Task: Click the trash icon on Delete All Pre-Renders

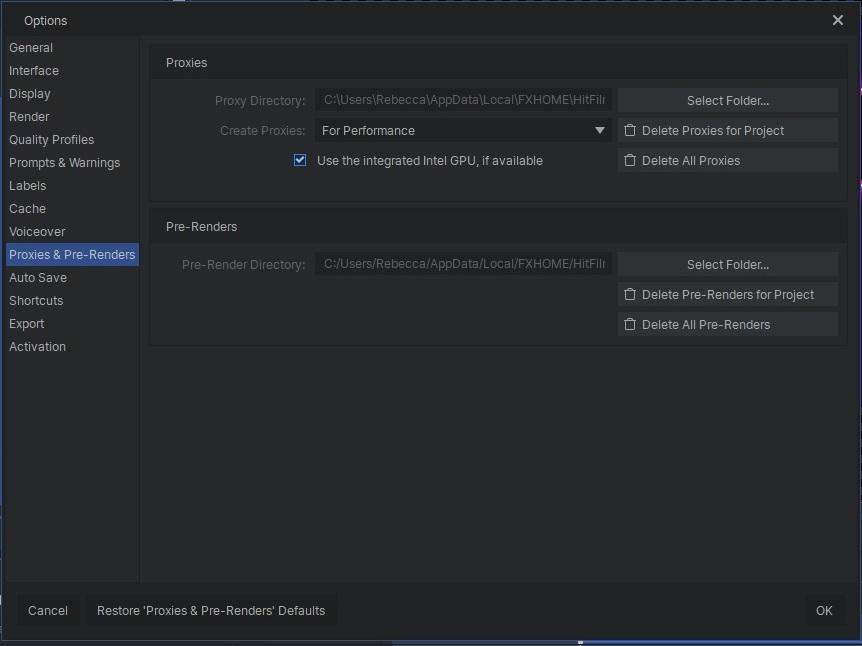Action: tap(631, 324)
